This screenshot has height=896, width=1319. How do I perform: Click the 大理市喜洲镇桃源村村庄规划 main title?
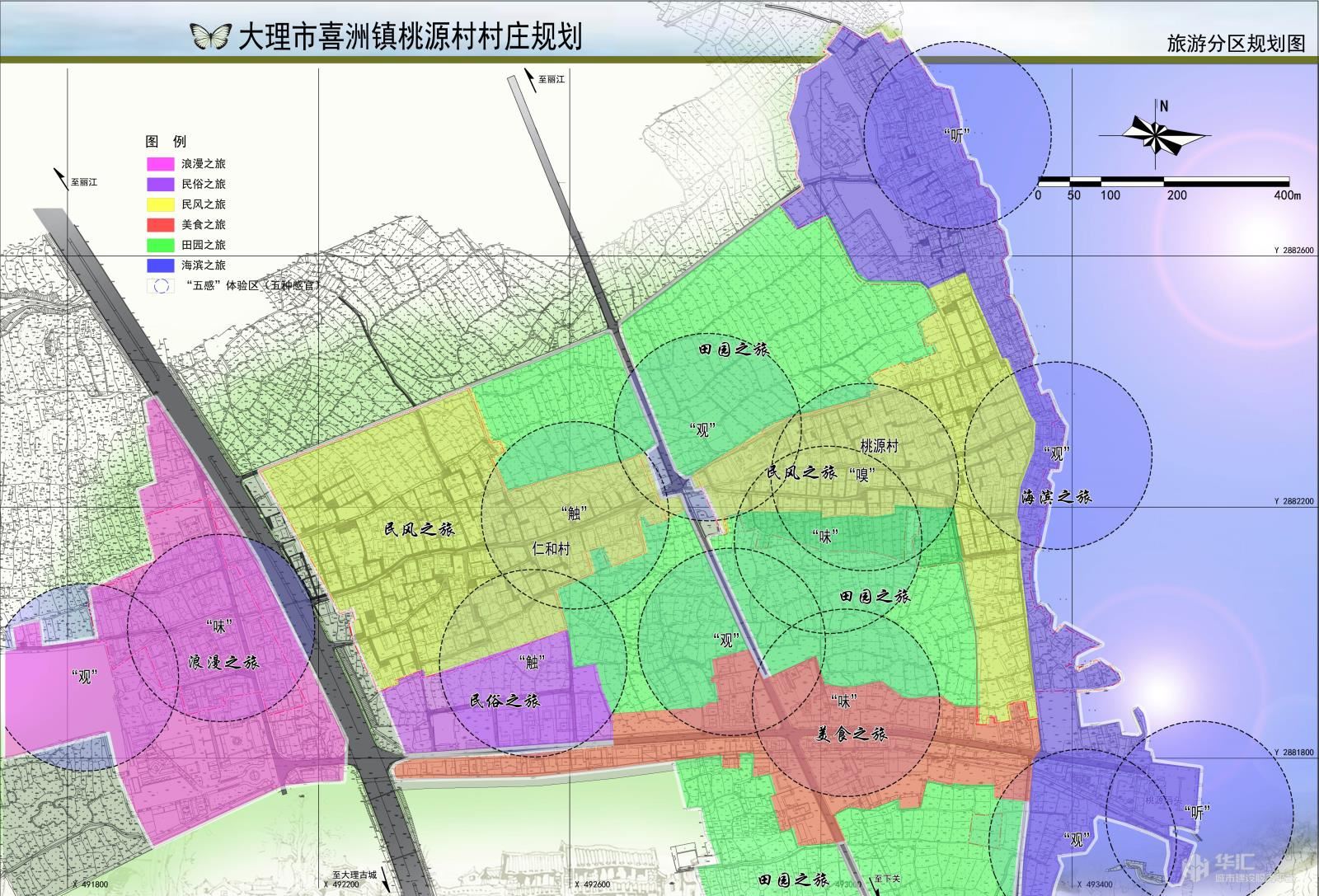410,37
